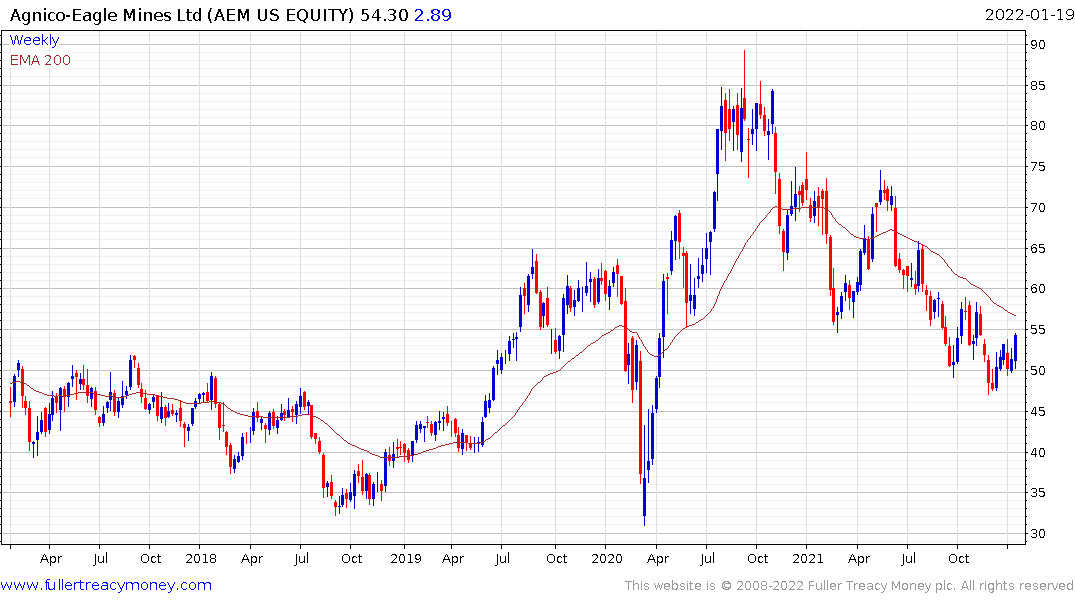Click the 75 price axis label

1037,167
